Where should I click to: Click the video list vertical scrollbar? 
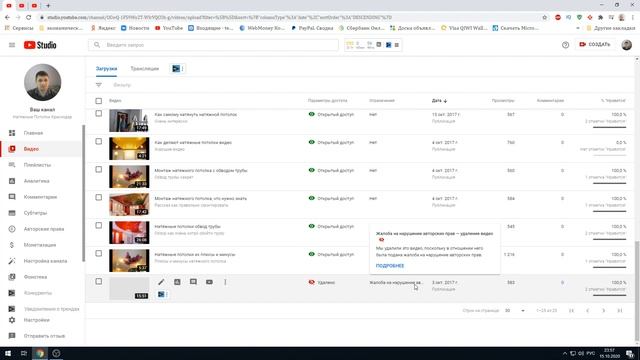(637, 290)
